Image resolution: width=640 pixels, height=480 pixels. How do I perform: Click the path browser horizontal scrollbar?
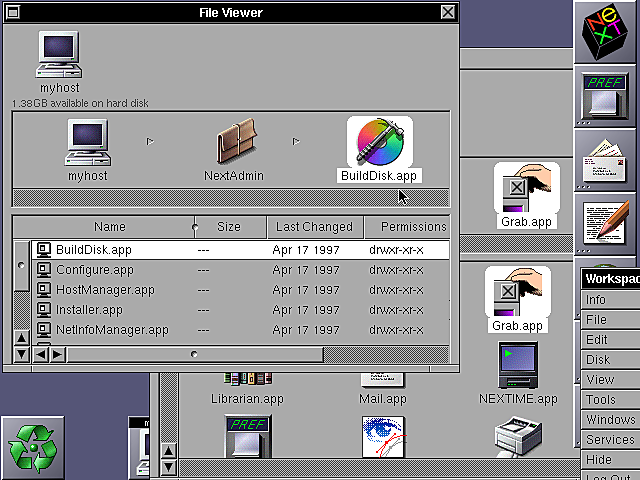point(231,198)
